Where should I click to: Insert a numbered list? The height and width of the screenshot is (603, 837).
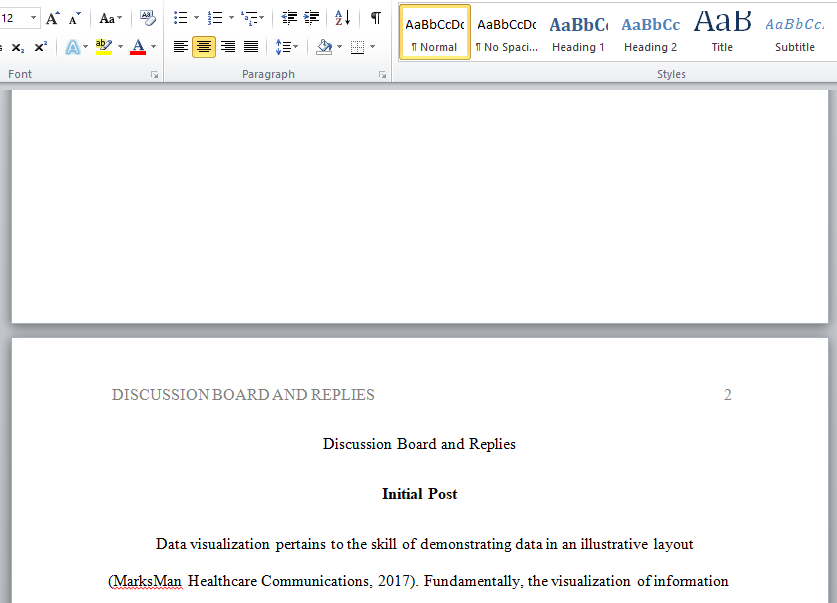215,18
